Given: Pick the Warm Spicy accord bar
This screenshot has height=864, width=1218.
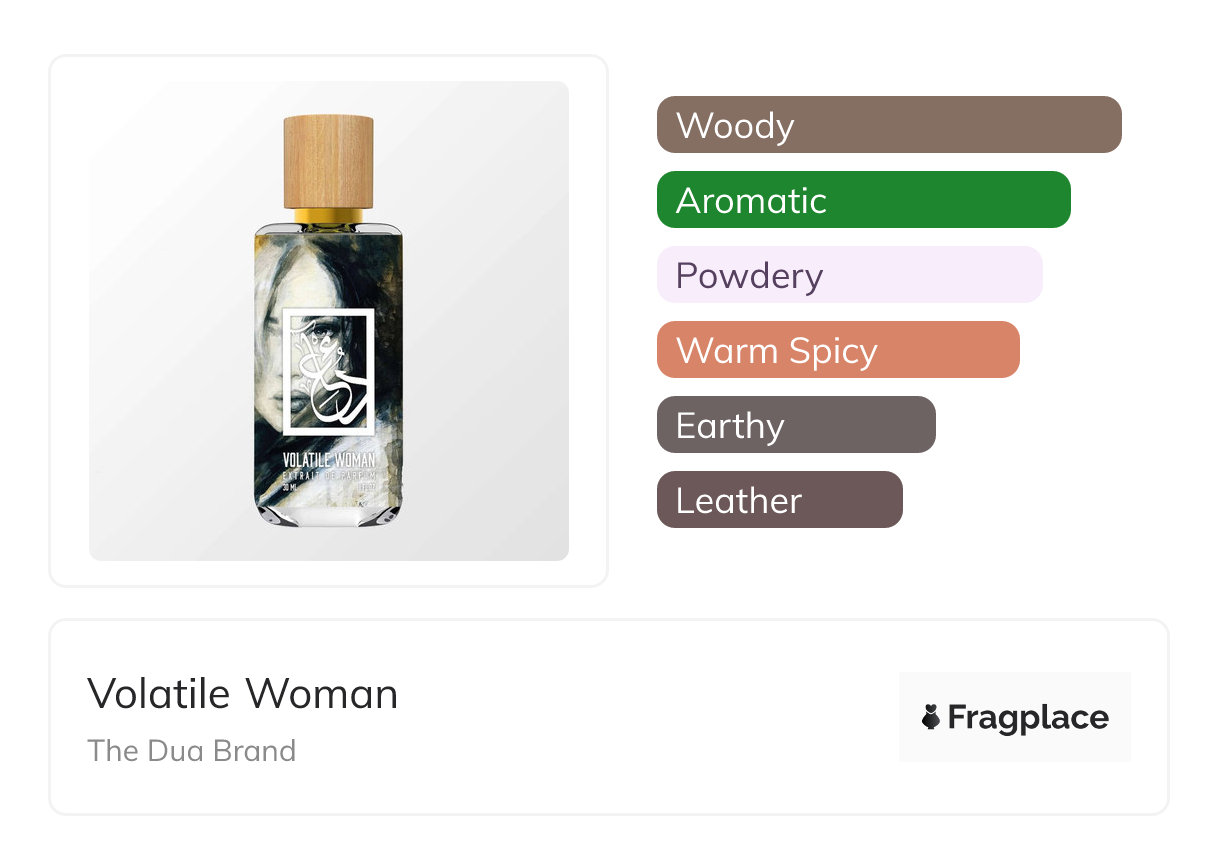Looking at the screenshot, I should (x=837, y=350).
